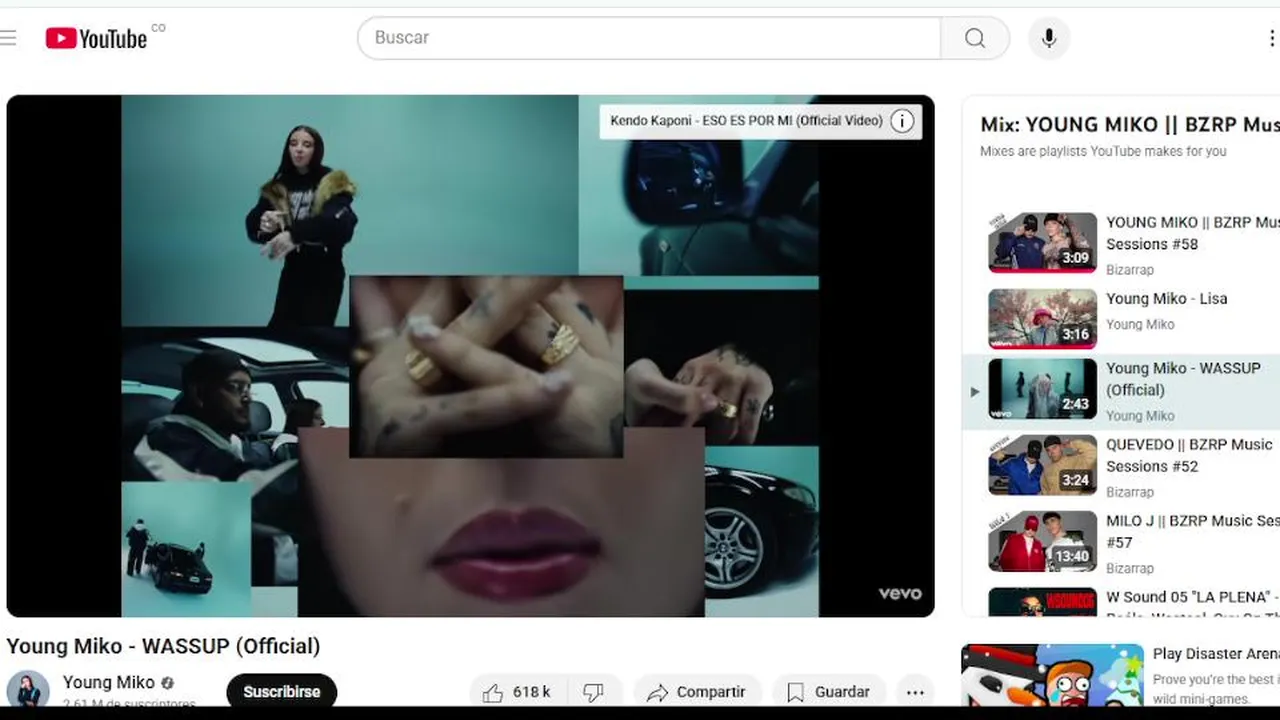Open the Play Disaster Arena ad thumbnail
The height and width of the screenshot is (720, 1280).
(x=1052, y=675)
